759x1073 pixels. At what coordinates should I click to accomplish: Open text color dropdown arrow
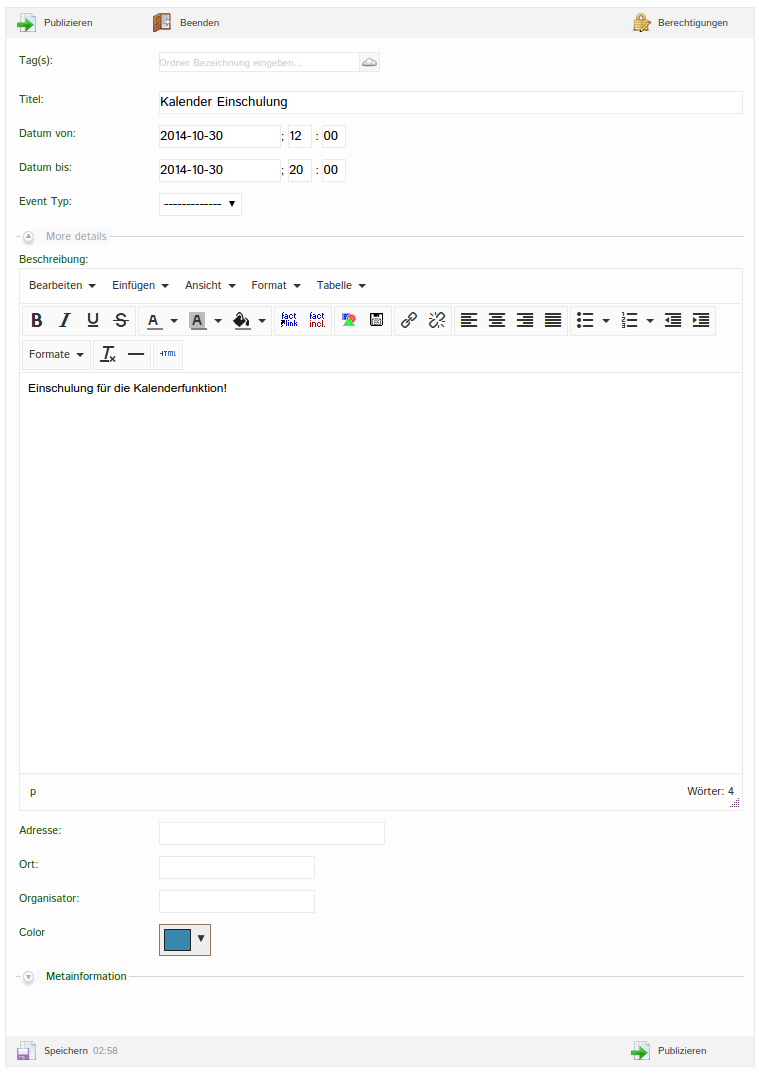(x=174, y=320)
